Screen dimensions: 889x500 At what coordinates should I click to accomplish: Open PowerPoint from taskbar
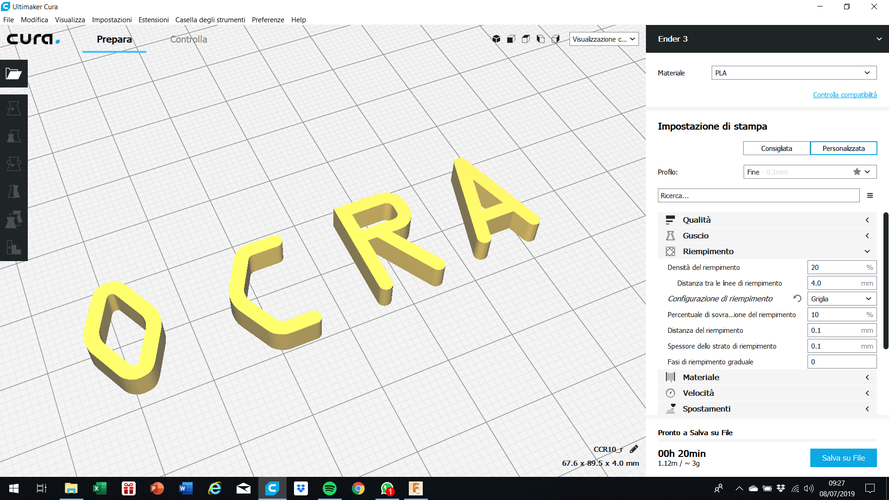[157, 488]
